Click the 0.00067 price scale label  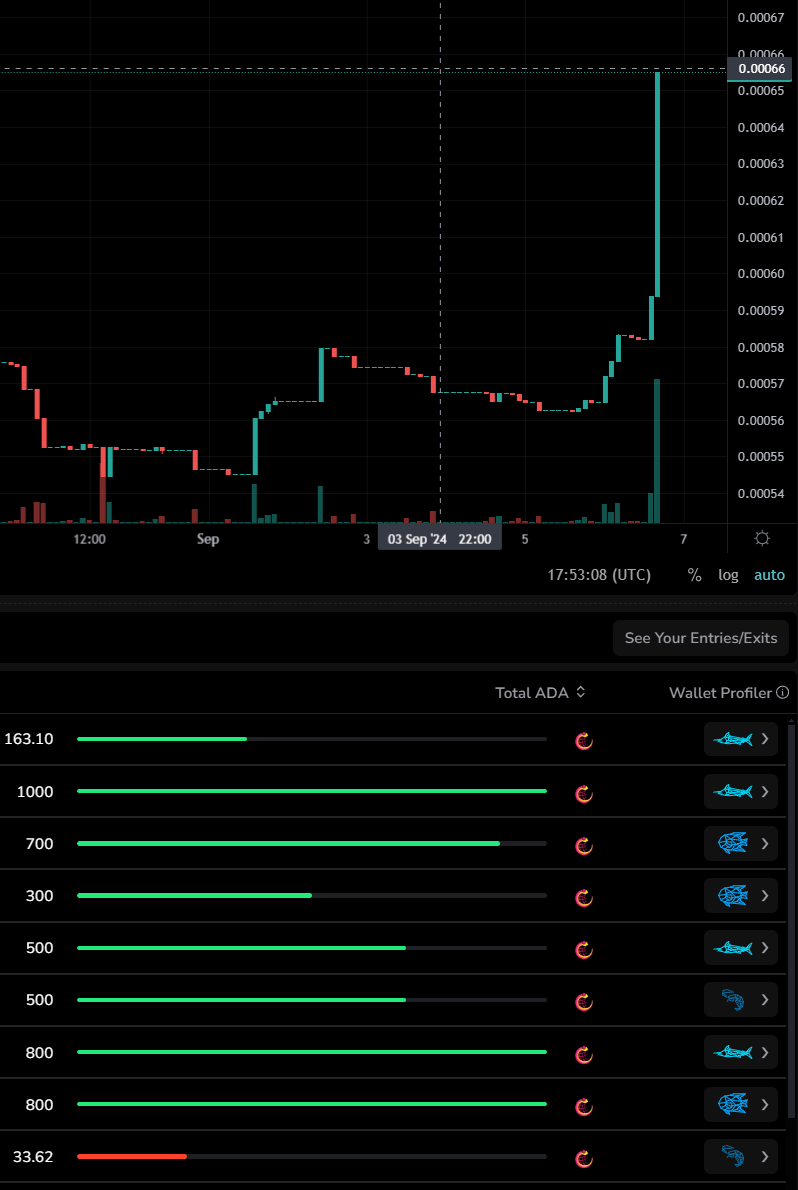(x=761, y=17)
